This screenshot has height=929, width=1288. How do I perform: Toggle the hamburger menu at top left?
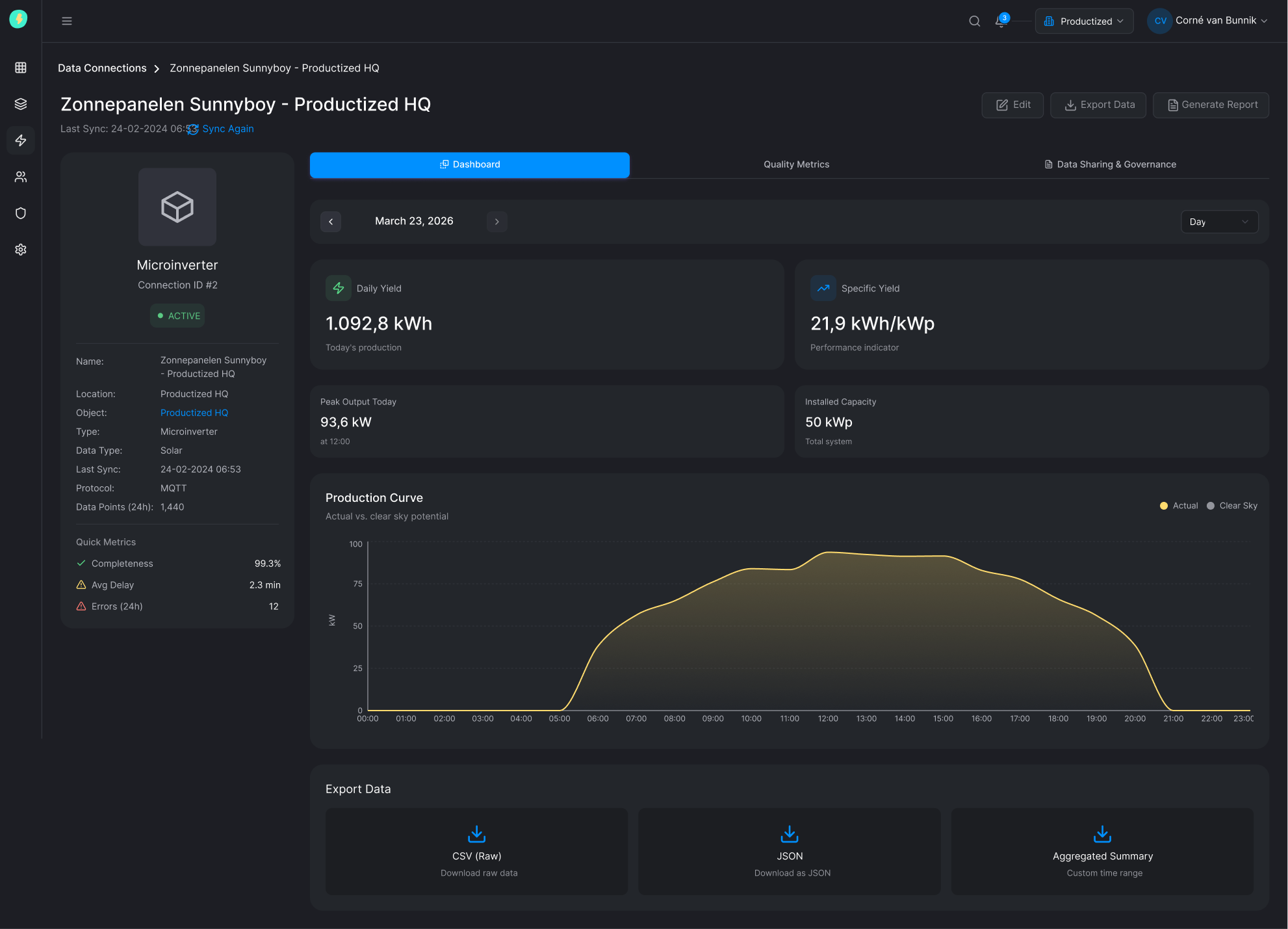[x=67, y=20]
